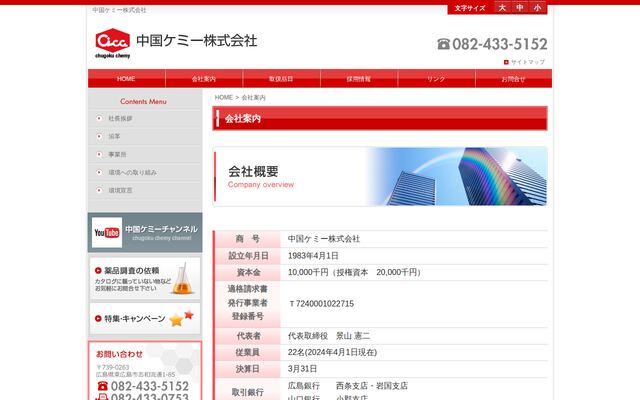Click the red arrow icon beside 薬品調査の依頼

(98, 270)
